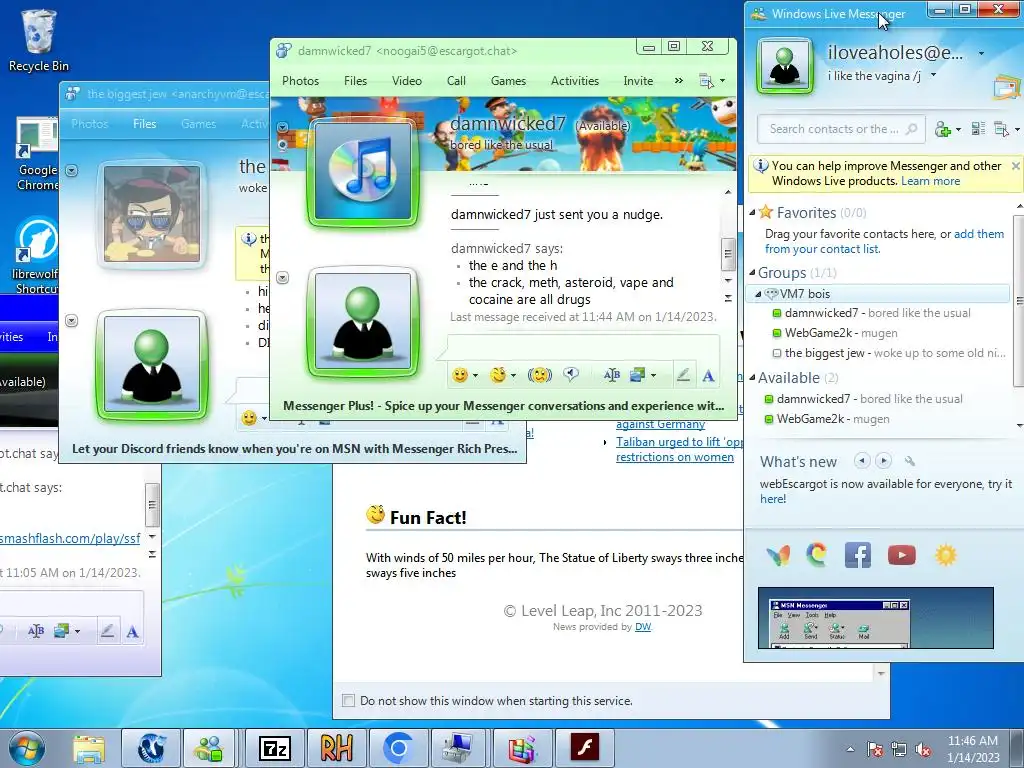Image resolution: width=1024 pixels, height=768 pixels.
Task: Open personal message dropdown 'i like the vagina /j'
Action: point(933,75)
